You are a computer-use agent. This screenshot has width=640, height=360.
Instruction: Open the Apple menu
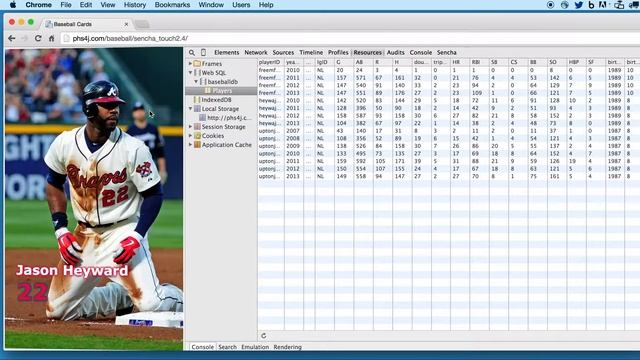[13, 5]
